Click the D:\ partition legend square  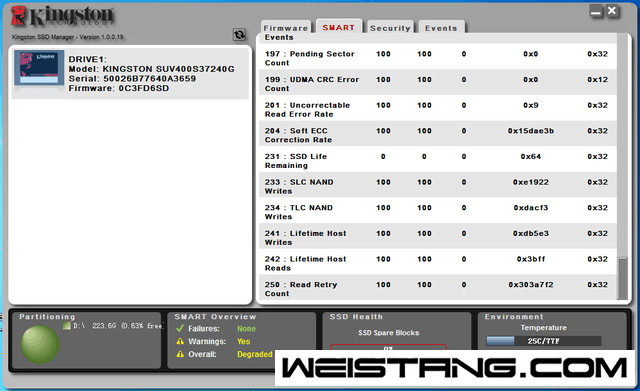click(67, 326)
